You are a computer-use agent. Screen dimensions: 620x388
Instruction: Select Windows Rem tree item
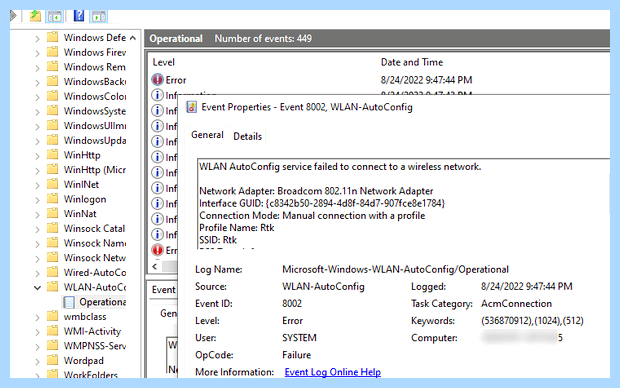pos(95,67)
